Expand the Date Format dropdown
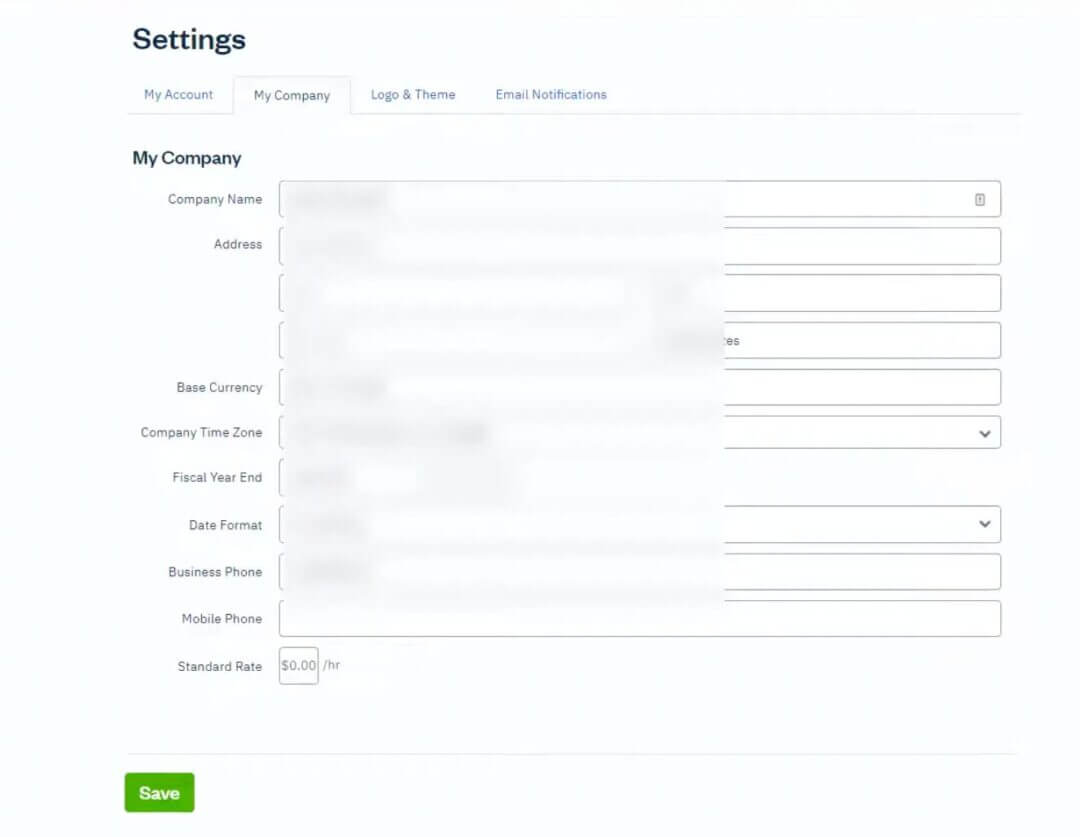The width and height of the screenshot is (1080, 837). pos(640,523)
